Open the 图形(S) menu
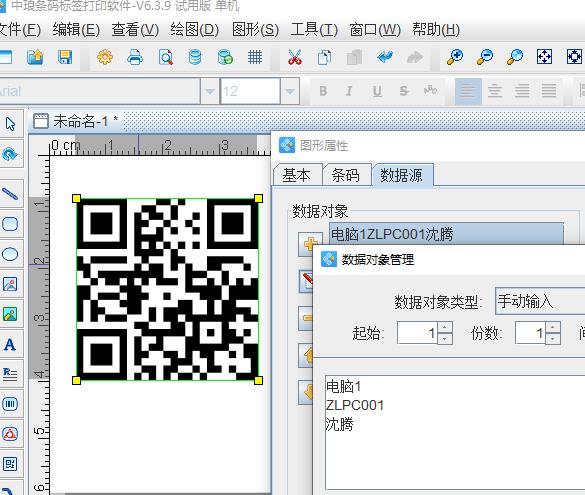The height and width of the screenshot is (495, 585). 255,29
